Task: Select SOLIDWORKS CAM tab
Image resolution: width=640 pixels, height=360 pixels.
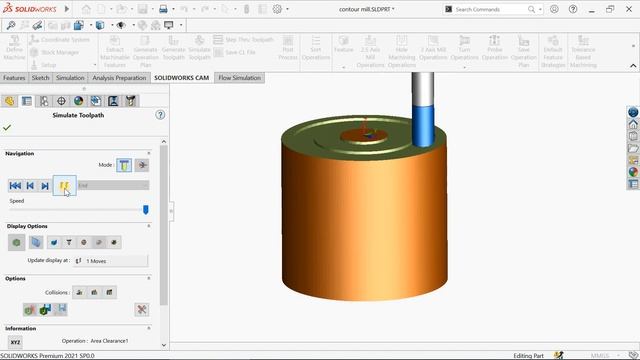Action: [x=182, y=78]
